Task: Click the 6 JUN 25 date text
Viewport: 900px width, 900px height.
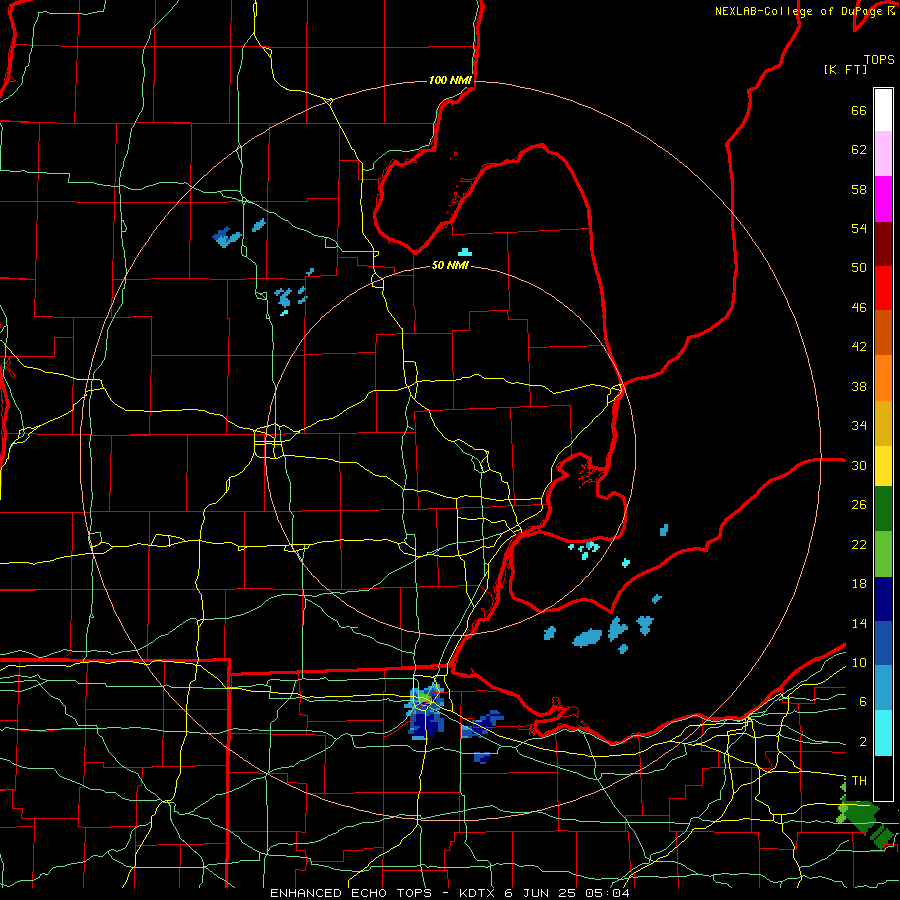Action: pyautogui.click(x=541, y=893)
